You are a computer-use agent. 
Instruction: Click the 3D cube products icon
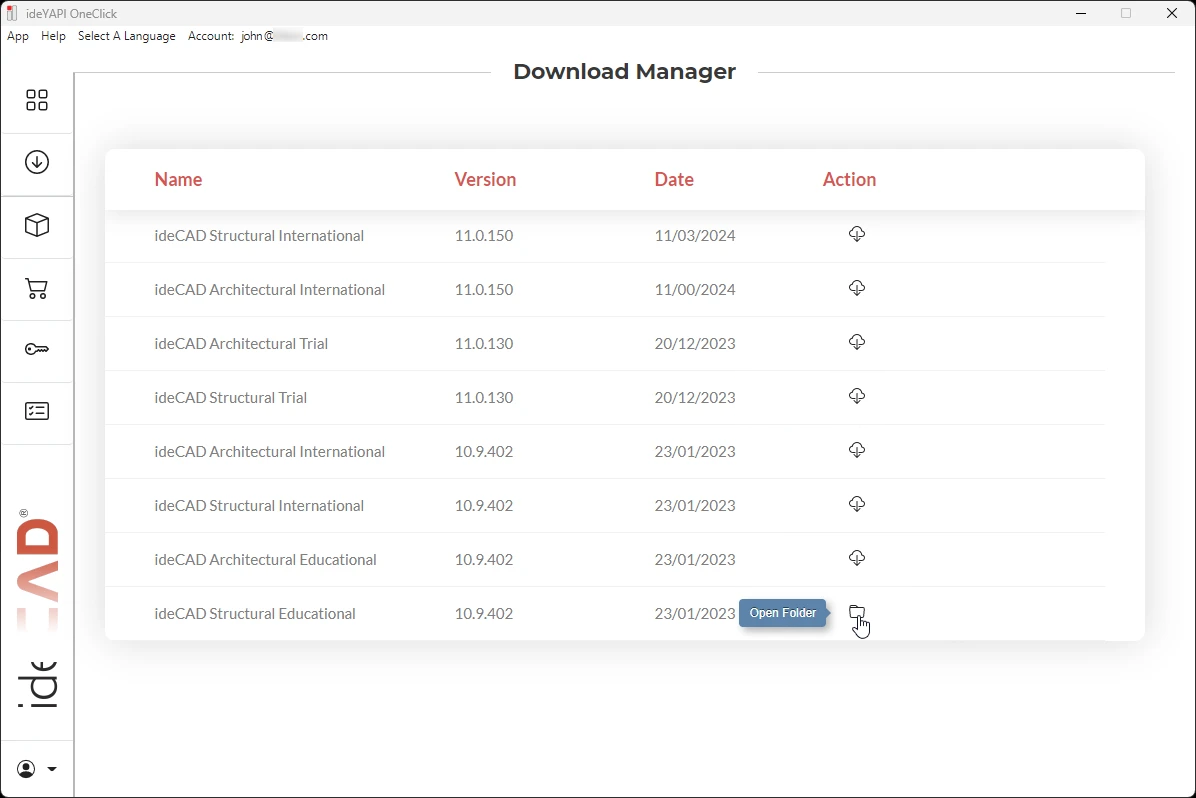(37, 226)
